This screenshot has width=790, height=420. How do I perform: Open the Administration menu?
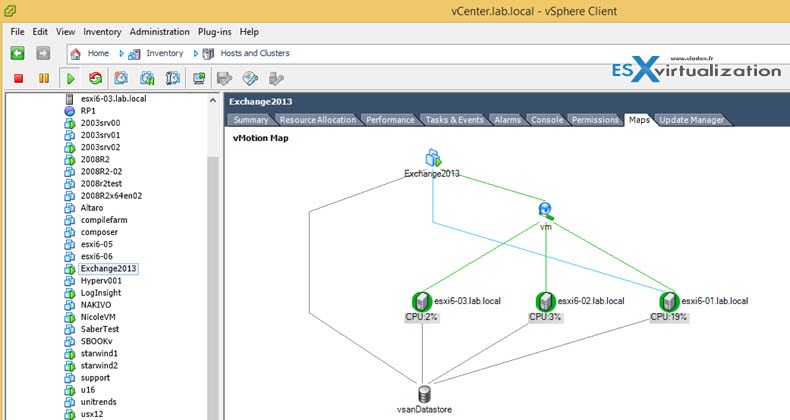click(160, 32)
